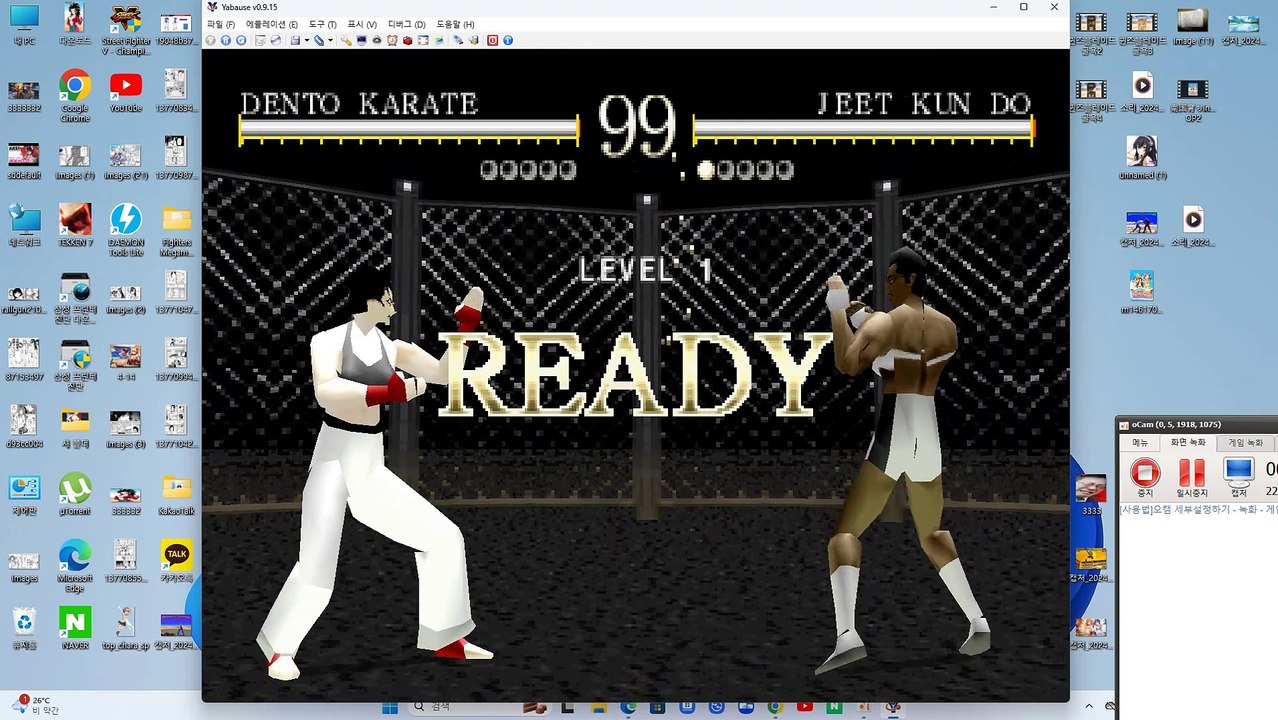Image resolution: width=1278 pixels, height=720 pixels.
Task: Open the 네트워크 desktop icon
Action: 24,224
